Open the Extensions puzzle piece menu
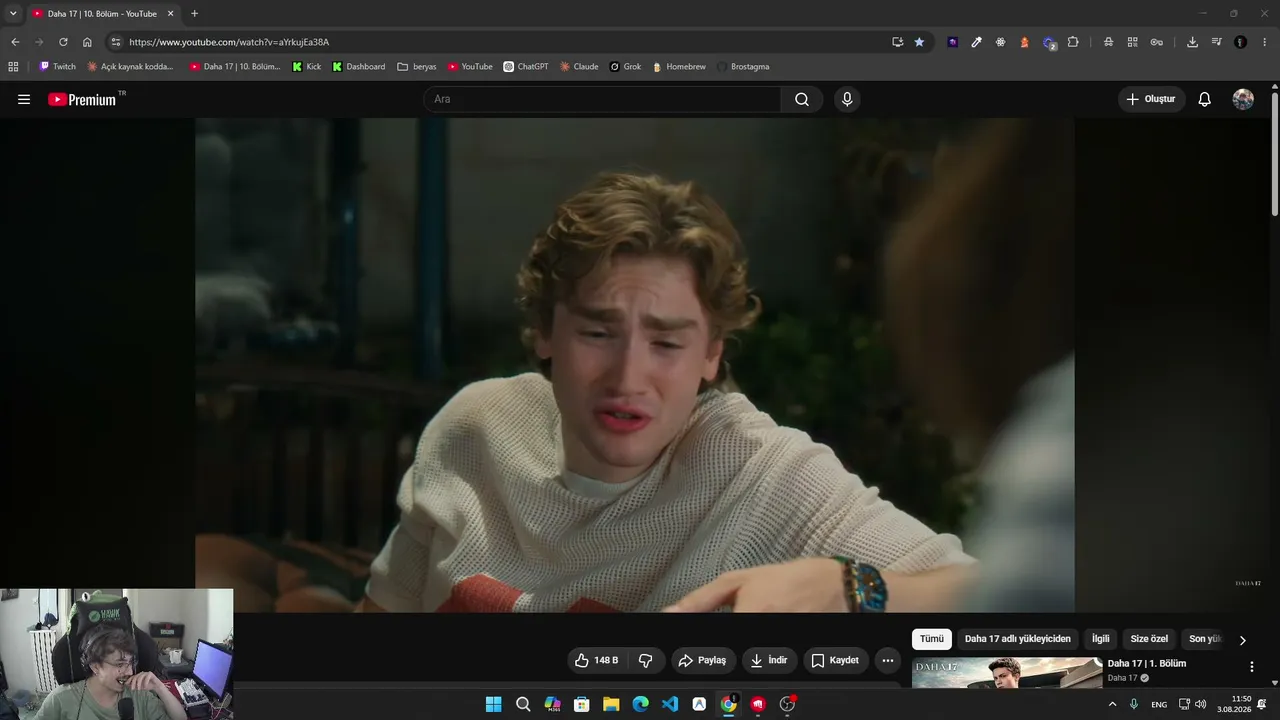 (1073, 42)
